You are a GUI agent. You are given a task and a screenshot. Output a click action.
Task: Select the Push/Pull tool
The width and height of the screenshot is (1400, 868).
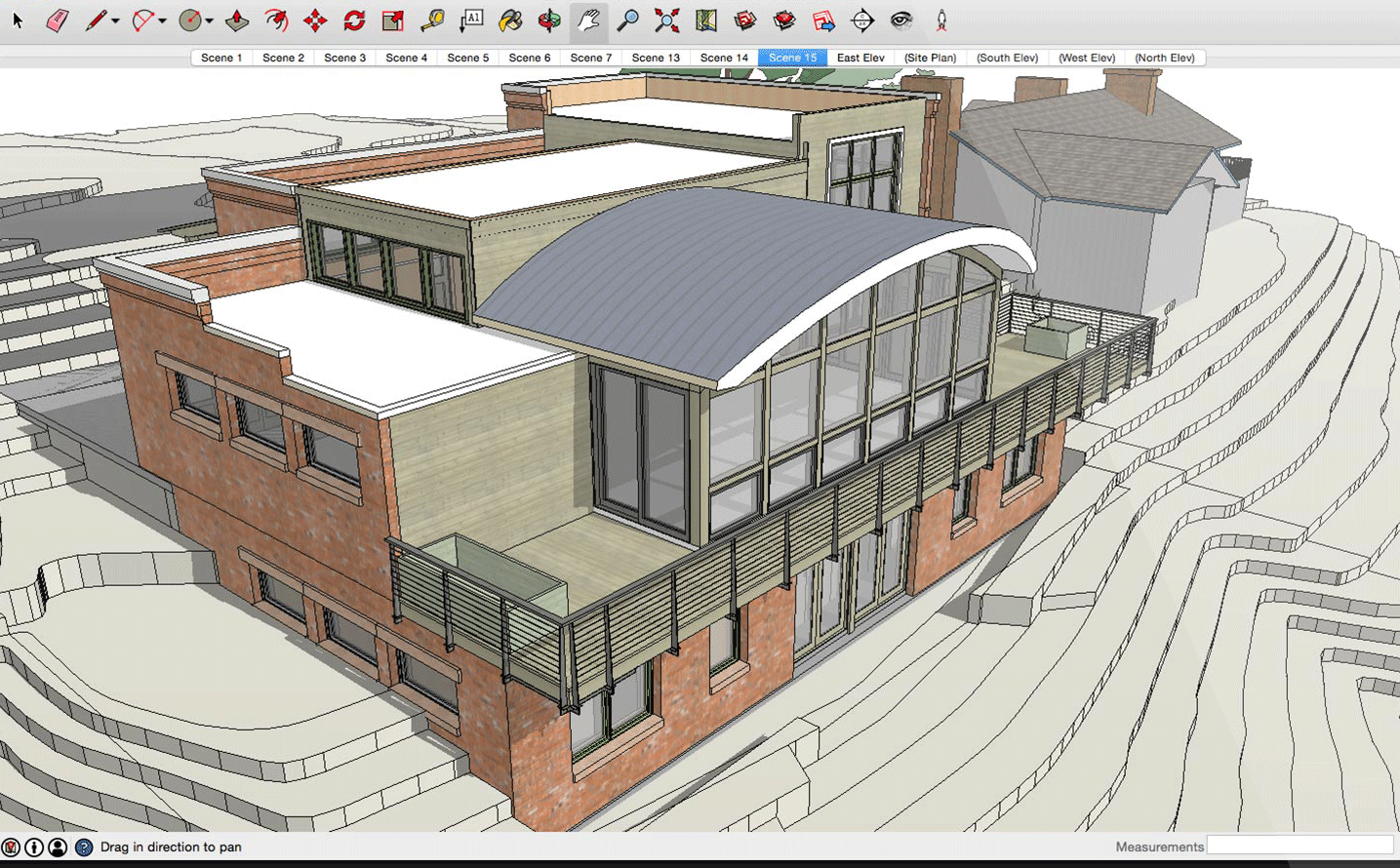[237, 20]
